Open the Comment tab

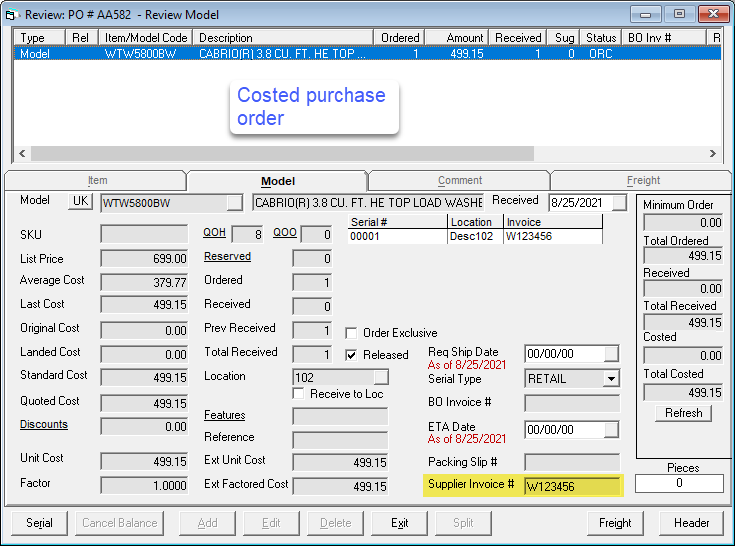tap(460, 180)
